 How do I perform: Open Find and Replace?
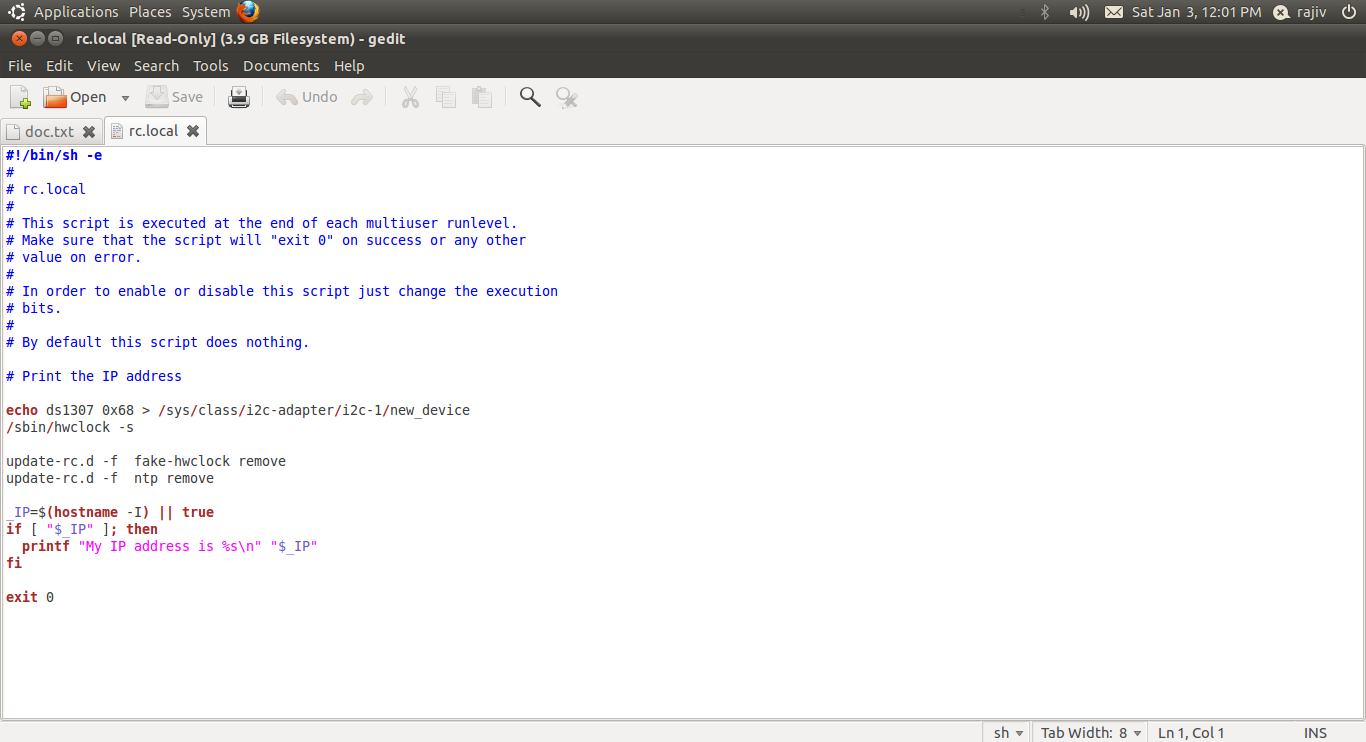(x=566, y=96)
